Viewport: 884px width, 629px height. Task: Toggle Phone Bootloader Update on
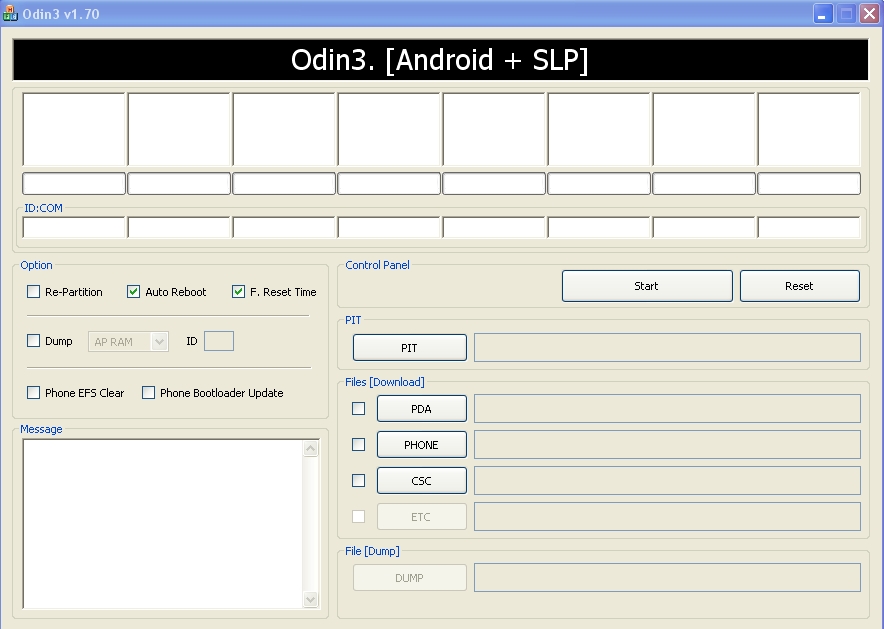pyautogui.click(x=148, y=393)
